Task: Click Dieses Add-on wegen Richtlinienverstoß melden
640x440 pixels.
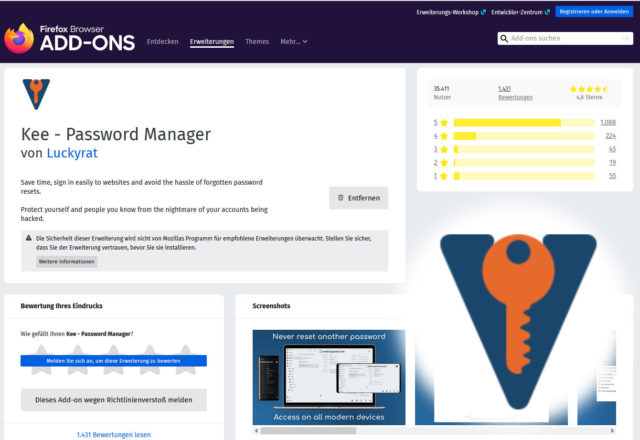Action: pyautogui.click(x=113, y=400)
